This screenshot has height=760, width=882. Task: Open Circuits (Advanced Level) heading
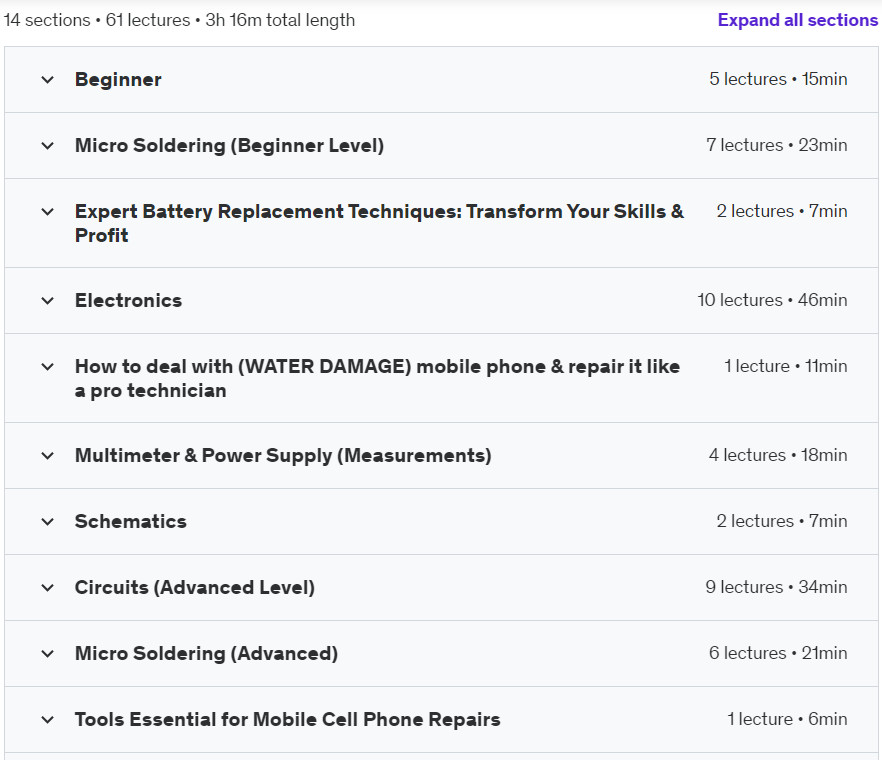point(195,587)
